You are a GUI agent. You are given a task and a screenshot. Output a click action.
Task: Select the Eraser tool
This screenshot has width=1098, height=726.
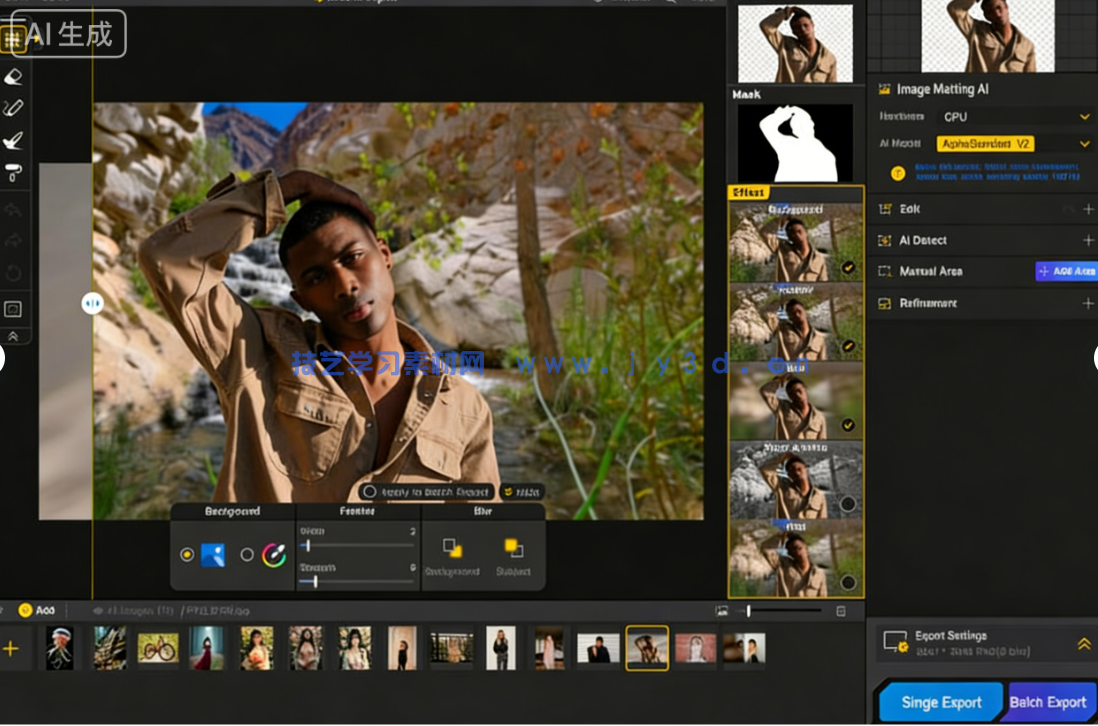click(x=14, y=77)
